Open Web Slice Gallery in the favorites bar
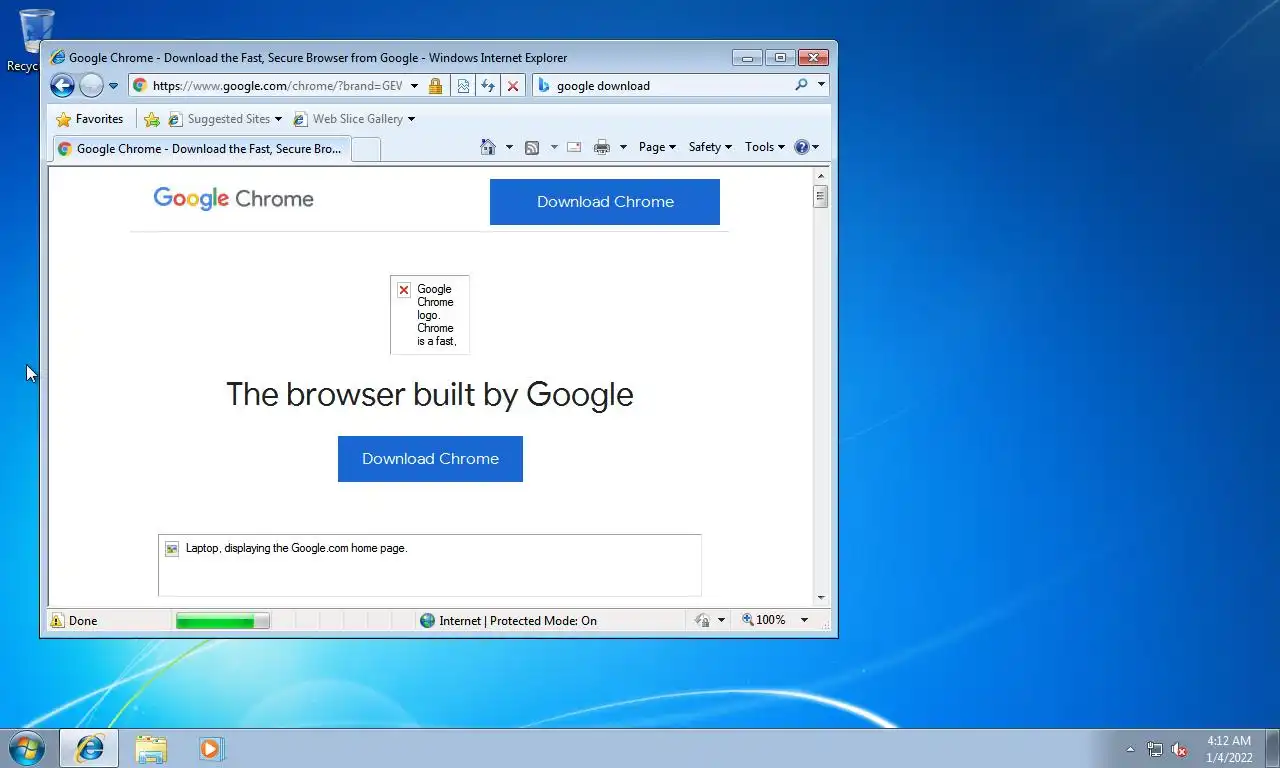This screenshot has width=1280, height=768. click(x=348, y=119)
